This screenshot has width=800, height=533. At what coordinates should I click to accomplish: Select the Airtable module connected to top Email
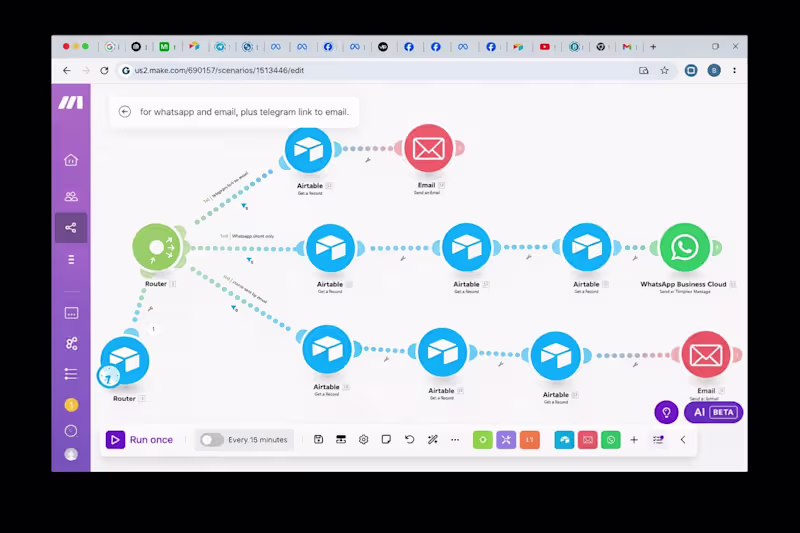308,150
